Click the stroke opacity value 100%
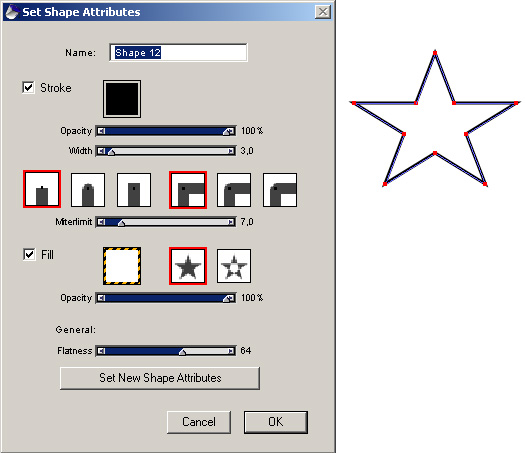The height and width of the screenshot is (453, 525). 252,131
